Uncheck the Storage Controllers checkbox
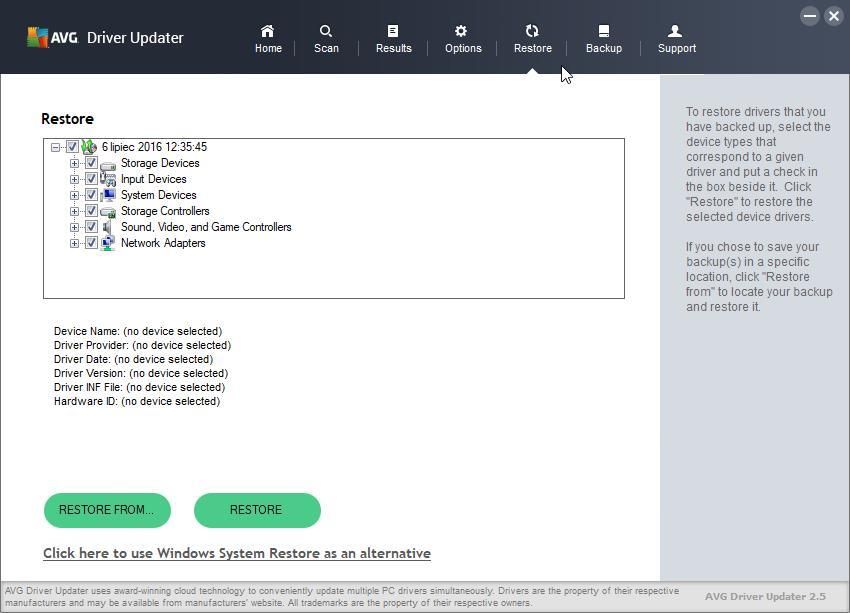 [91, 211]
